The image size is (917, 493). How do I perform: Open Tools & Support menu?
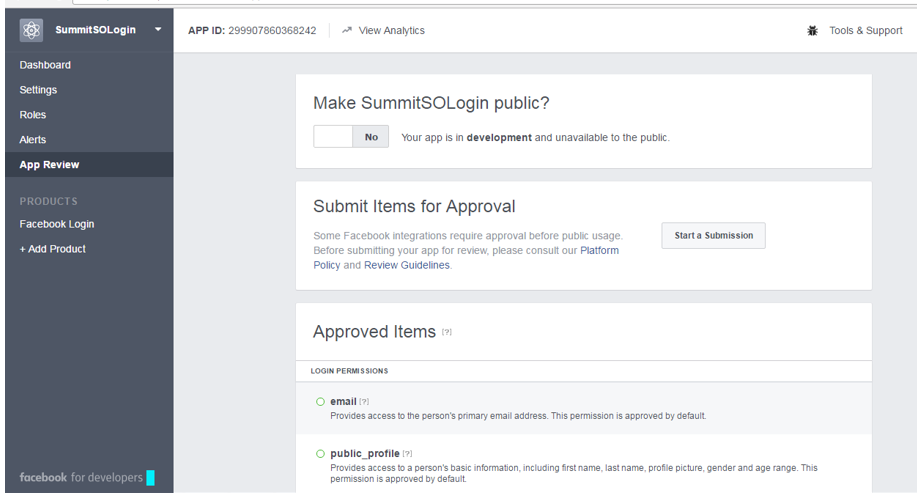point(865,31)
